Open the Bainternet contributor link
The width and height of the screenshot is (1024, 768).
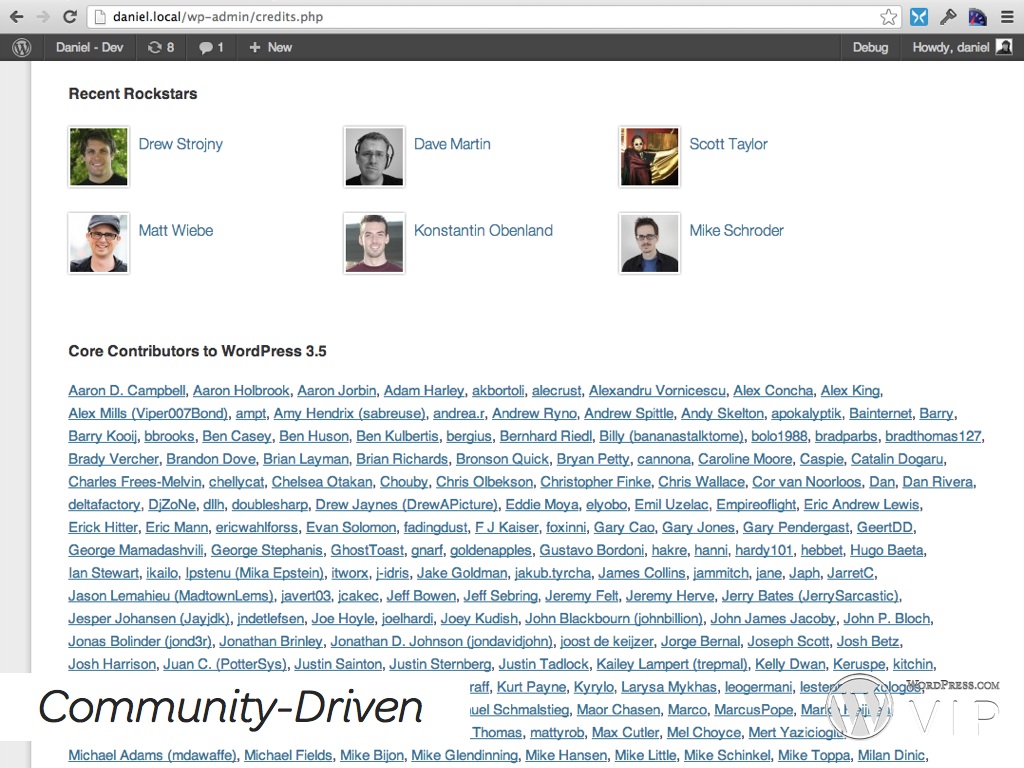click(881, 413)
